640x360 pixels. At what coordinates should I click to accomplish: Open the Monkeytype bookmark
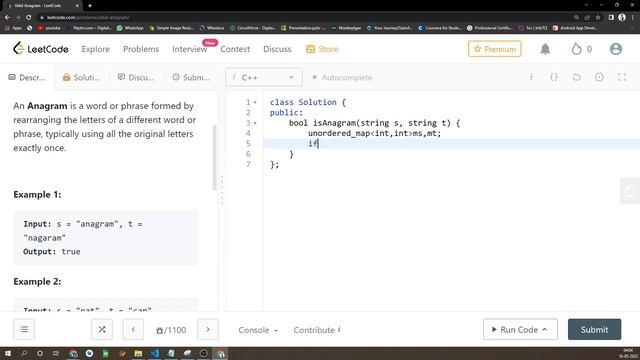point(346,28)
